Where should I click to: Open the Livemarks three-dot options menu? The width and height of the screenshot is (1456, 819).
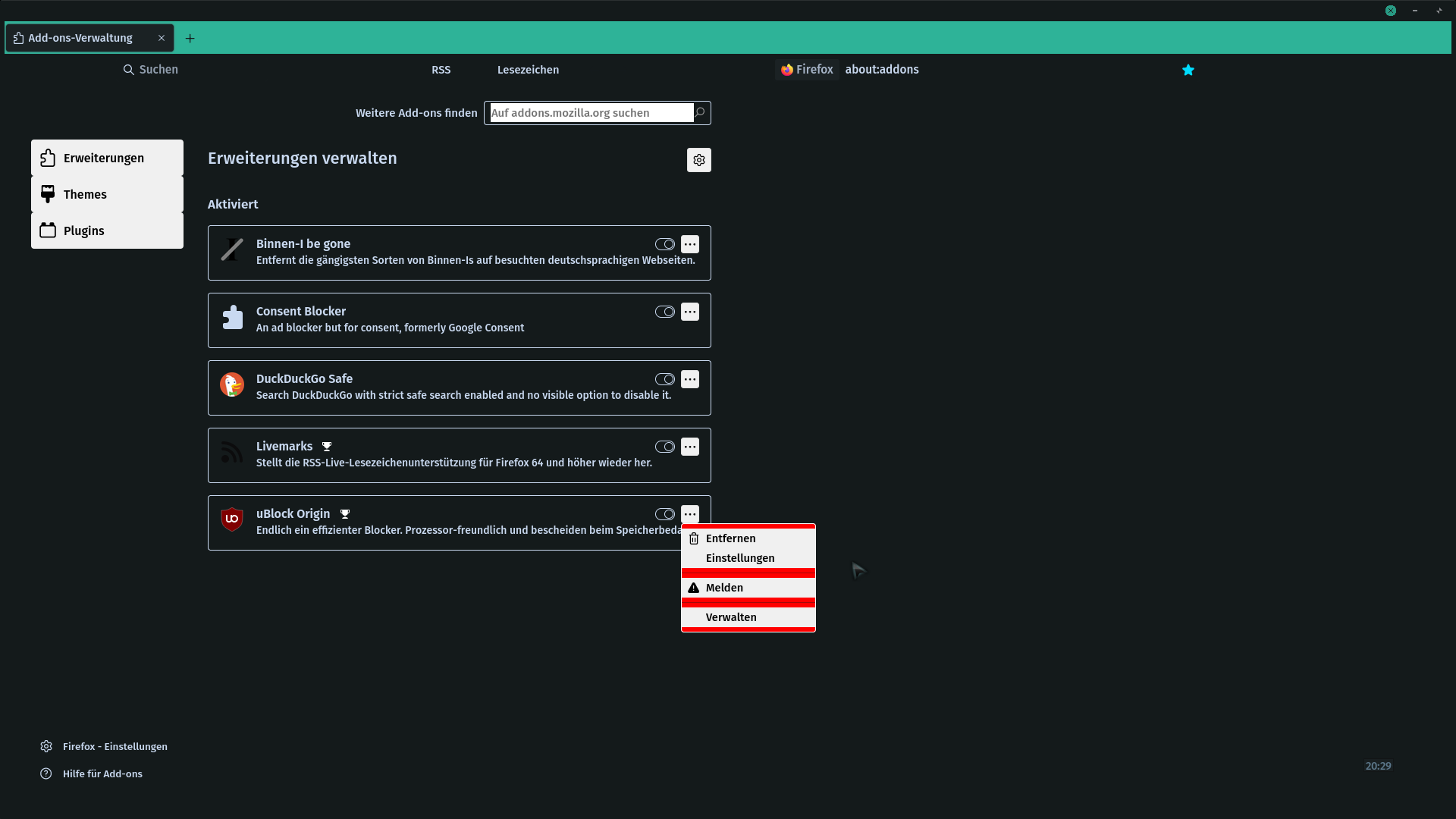pos(689,447)
